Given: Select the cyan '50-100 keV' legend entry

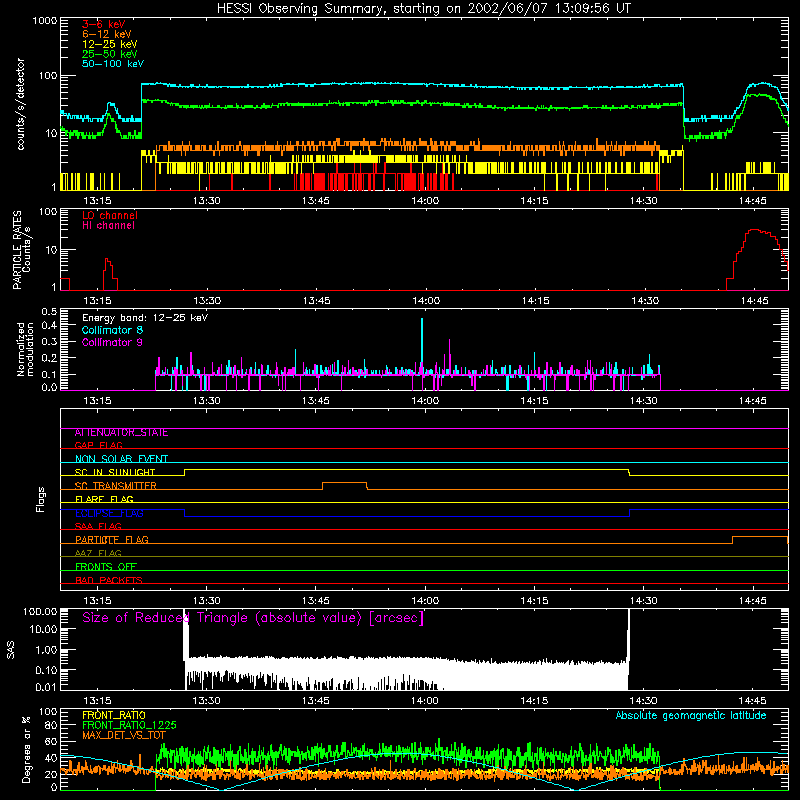Looking at the screenshot, I should click(x=113, y=64).
